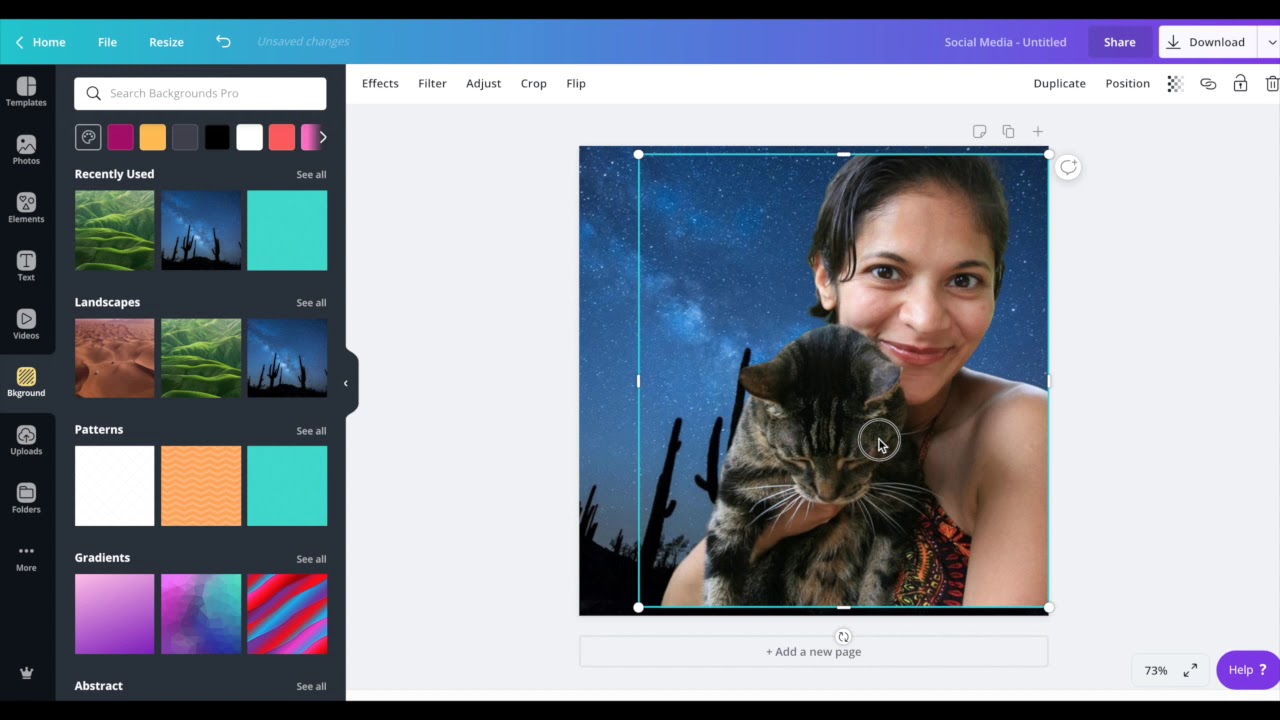Open the Templates sidebar panel

pyautogui.click(x=26, y=92)
